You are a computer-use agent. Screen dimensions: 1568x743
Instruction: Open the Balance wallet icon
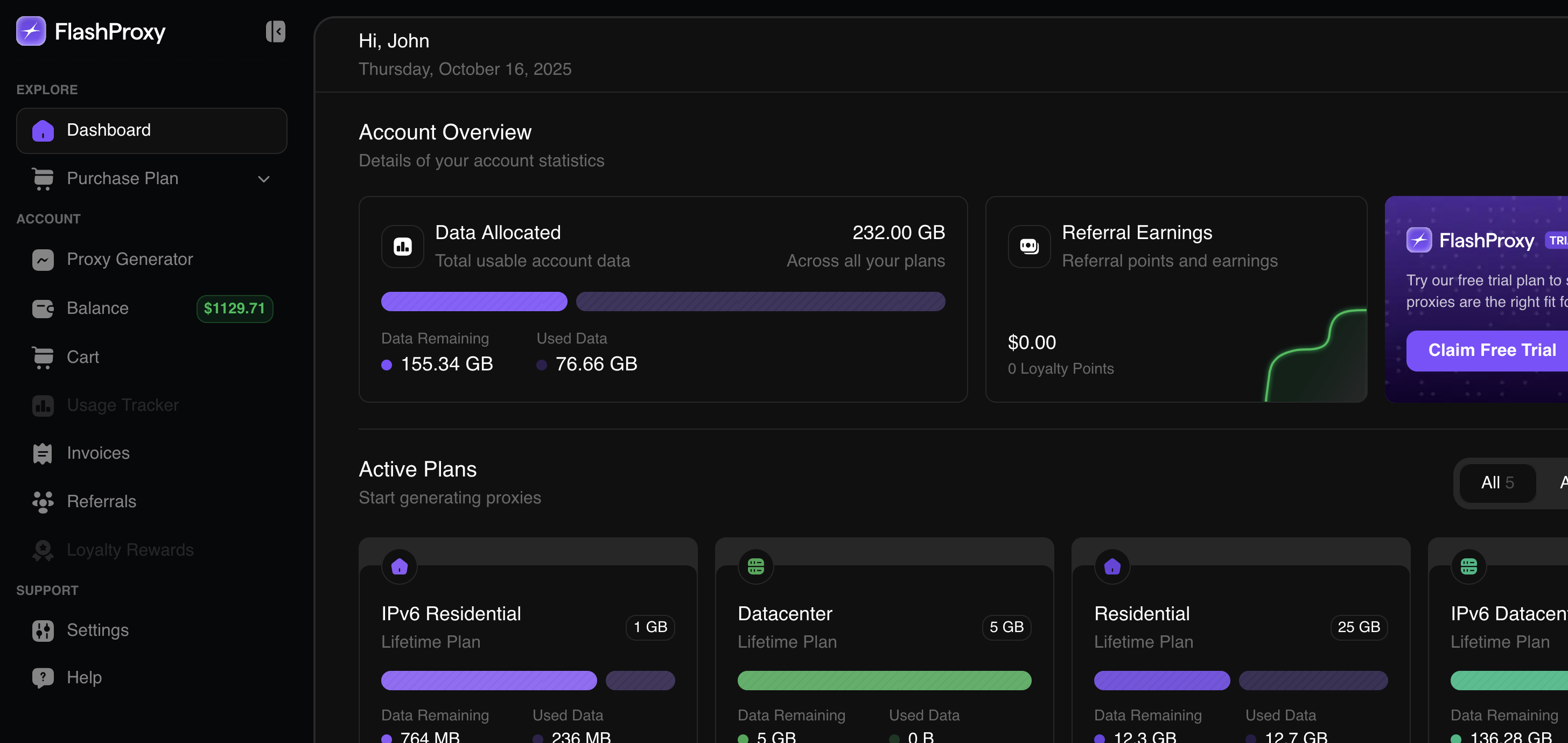[42, 309]
